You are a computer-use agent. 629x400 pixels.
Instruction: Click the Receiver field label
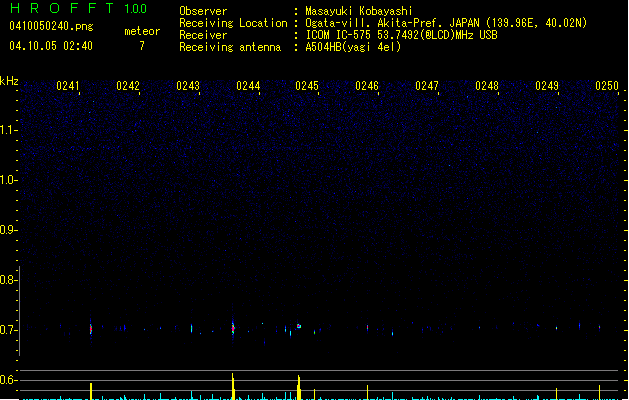[203, 35]
